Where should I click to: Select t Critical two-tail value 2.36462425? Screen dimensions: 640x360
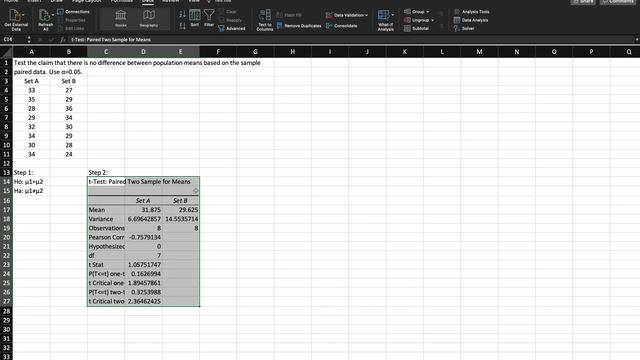pos(143,301)
